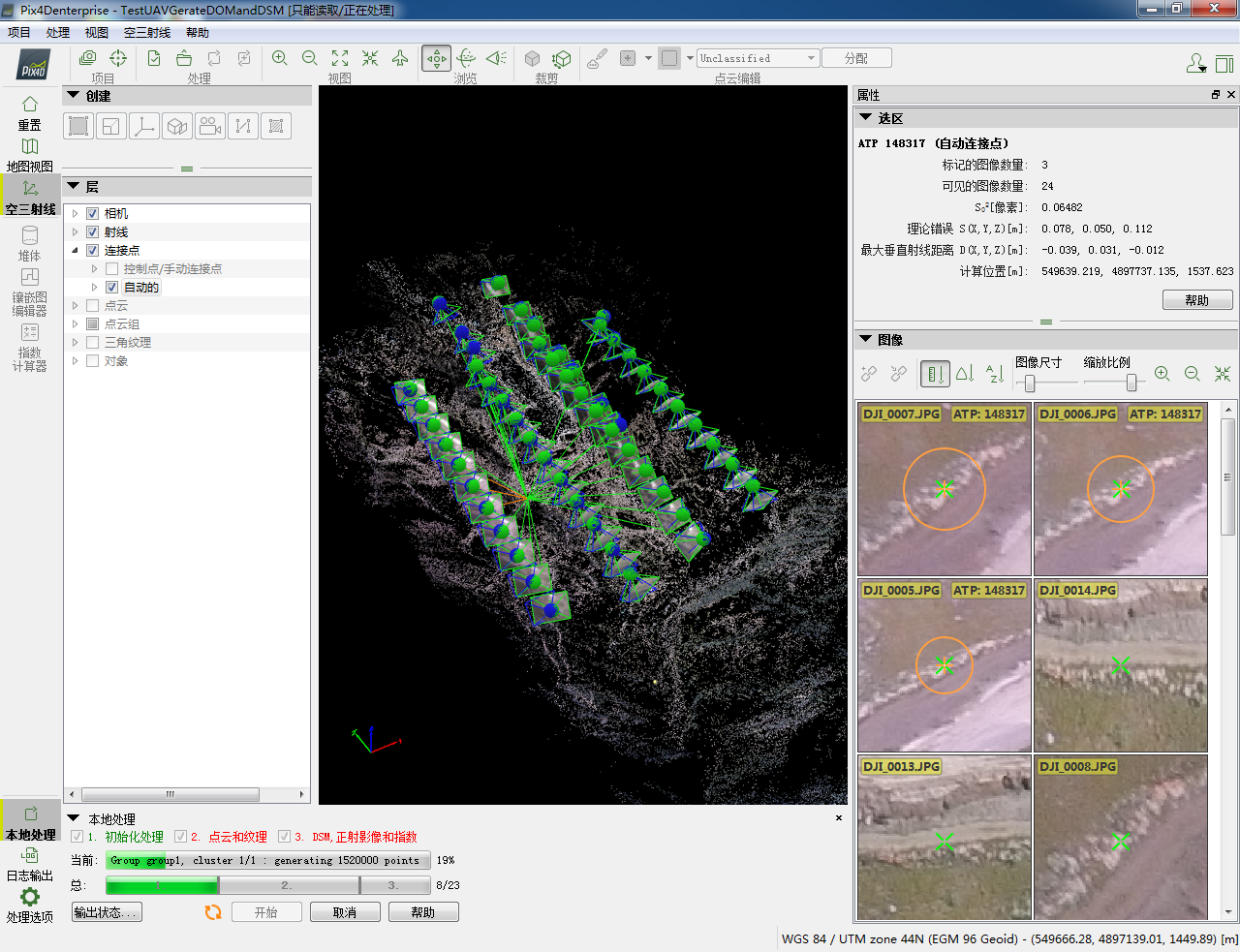1240x952 pixels.
Task: Open the 输出状态 dialog
Action: 105,911
